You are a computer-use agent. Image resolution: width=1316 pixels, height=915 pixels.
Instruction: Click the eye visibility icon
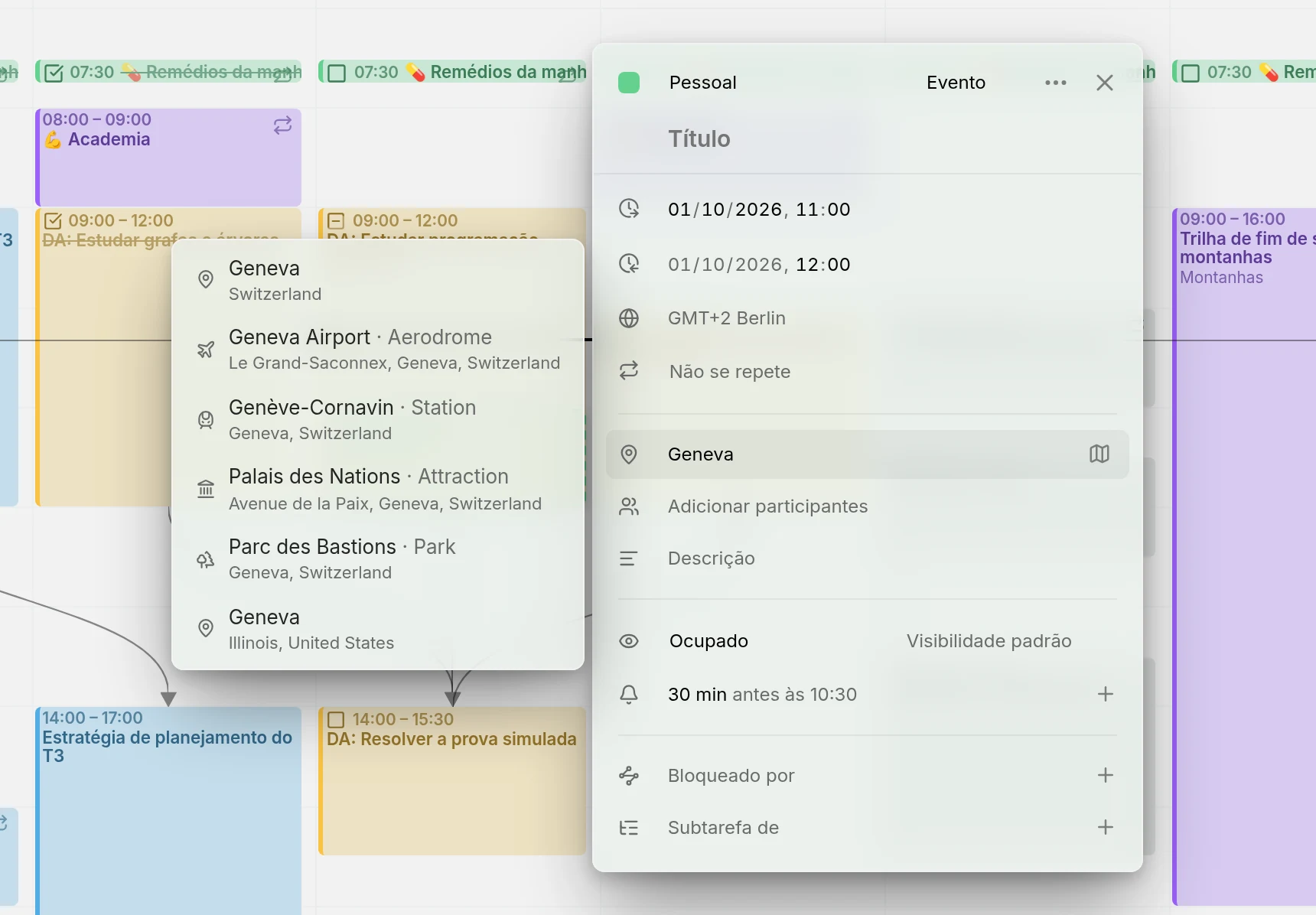tap(629, 641)
